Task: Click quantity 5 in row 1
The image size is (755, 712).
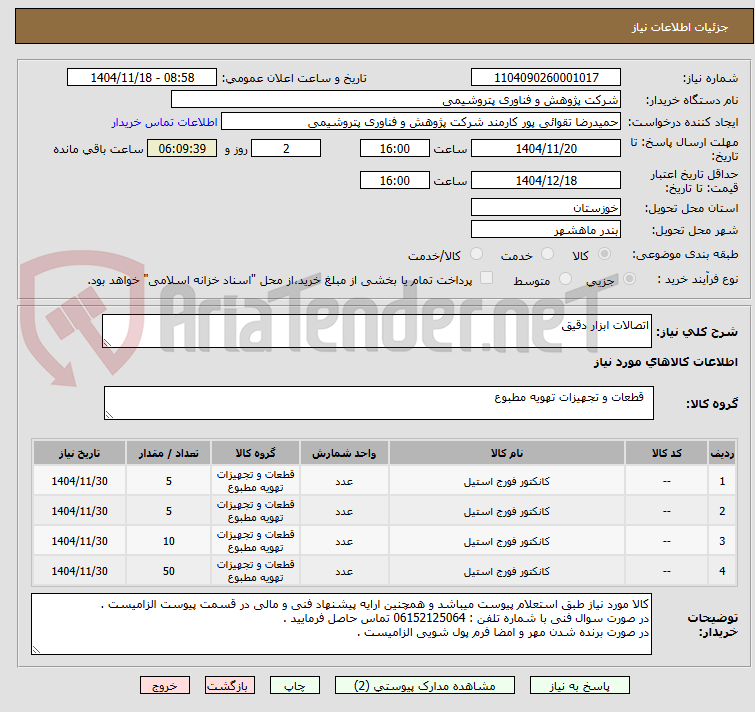Action: [169, 481]
